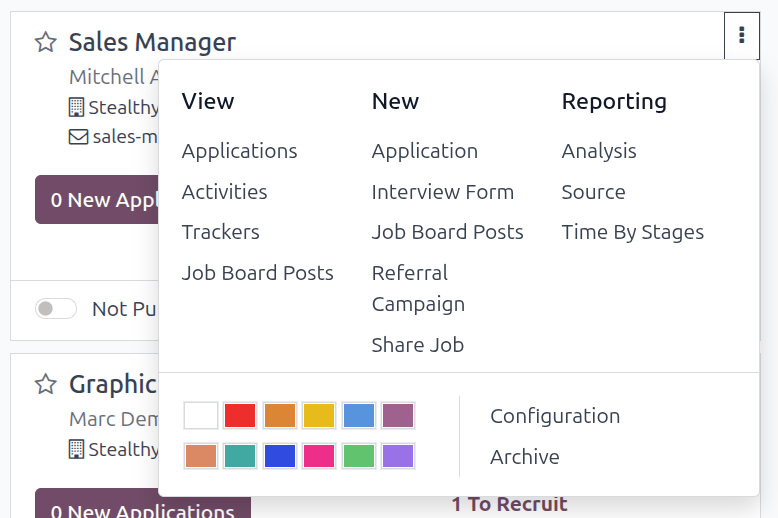
Task: Star the Sales Manager job as favorite
Action: coord(45,42)
